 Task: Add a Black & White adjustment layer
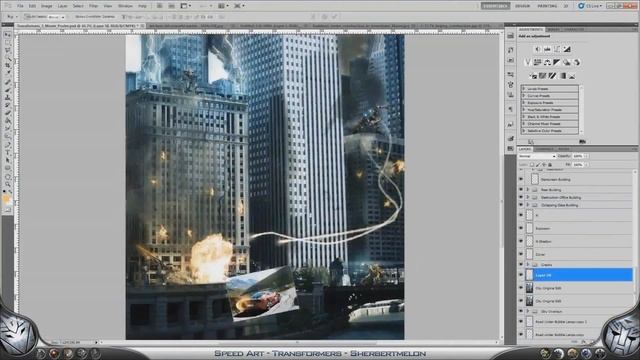tap(557, 62)
